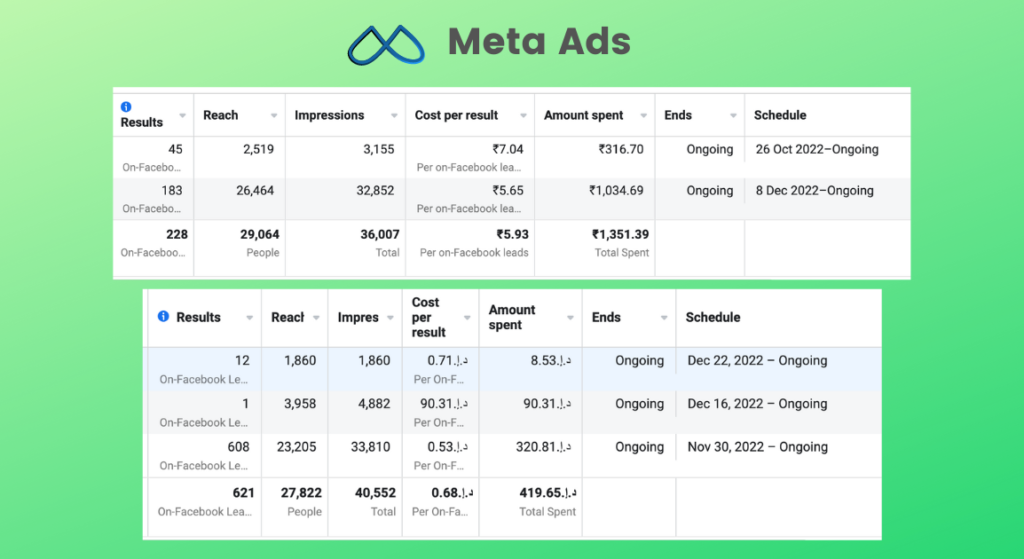Open the Results column dropdown in the upper table
The width and height of the screenshot is (1024, 559).
[183, 116]
